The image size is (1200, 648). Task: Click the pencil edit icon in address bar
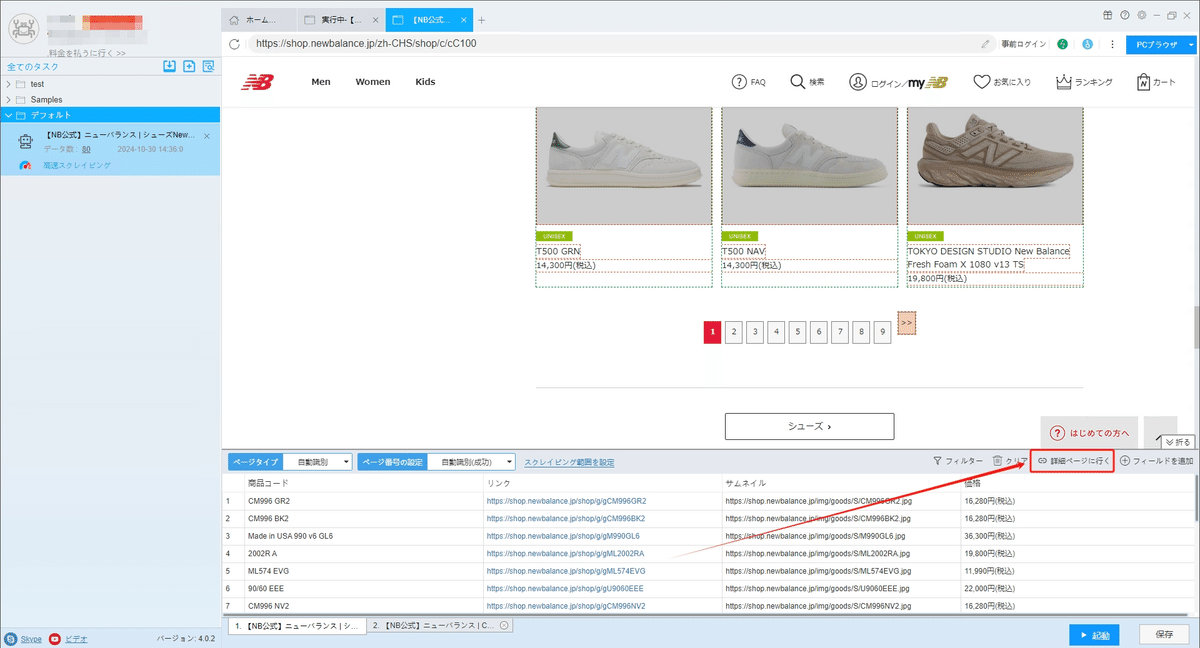click(986, 44)
